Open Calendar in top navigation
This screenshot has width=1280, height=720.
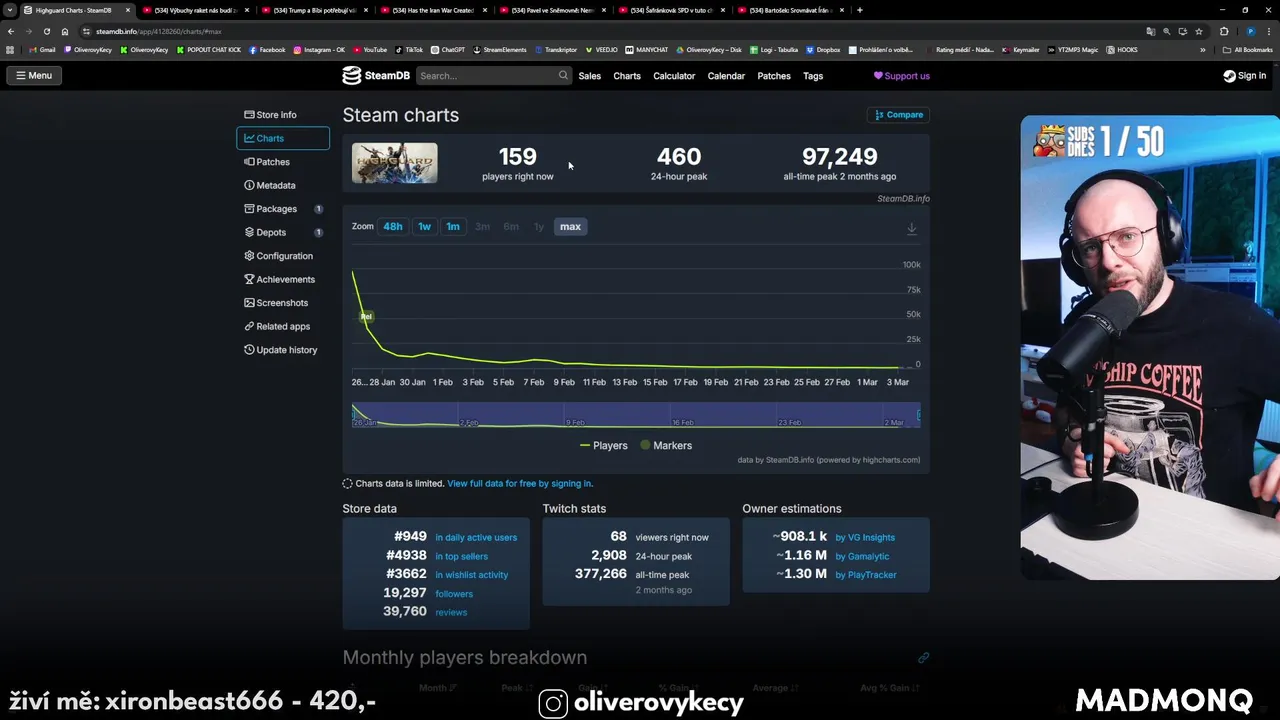click(x=726, y=76)
